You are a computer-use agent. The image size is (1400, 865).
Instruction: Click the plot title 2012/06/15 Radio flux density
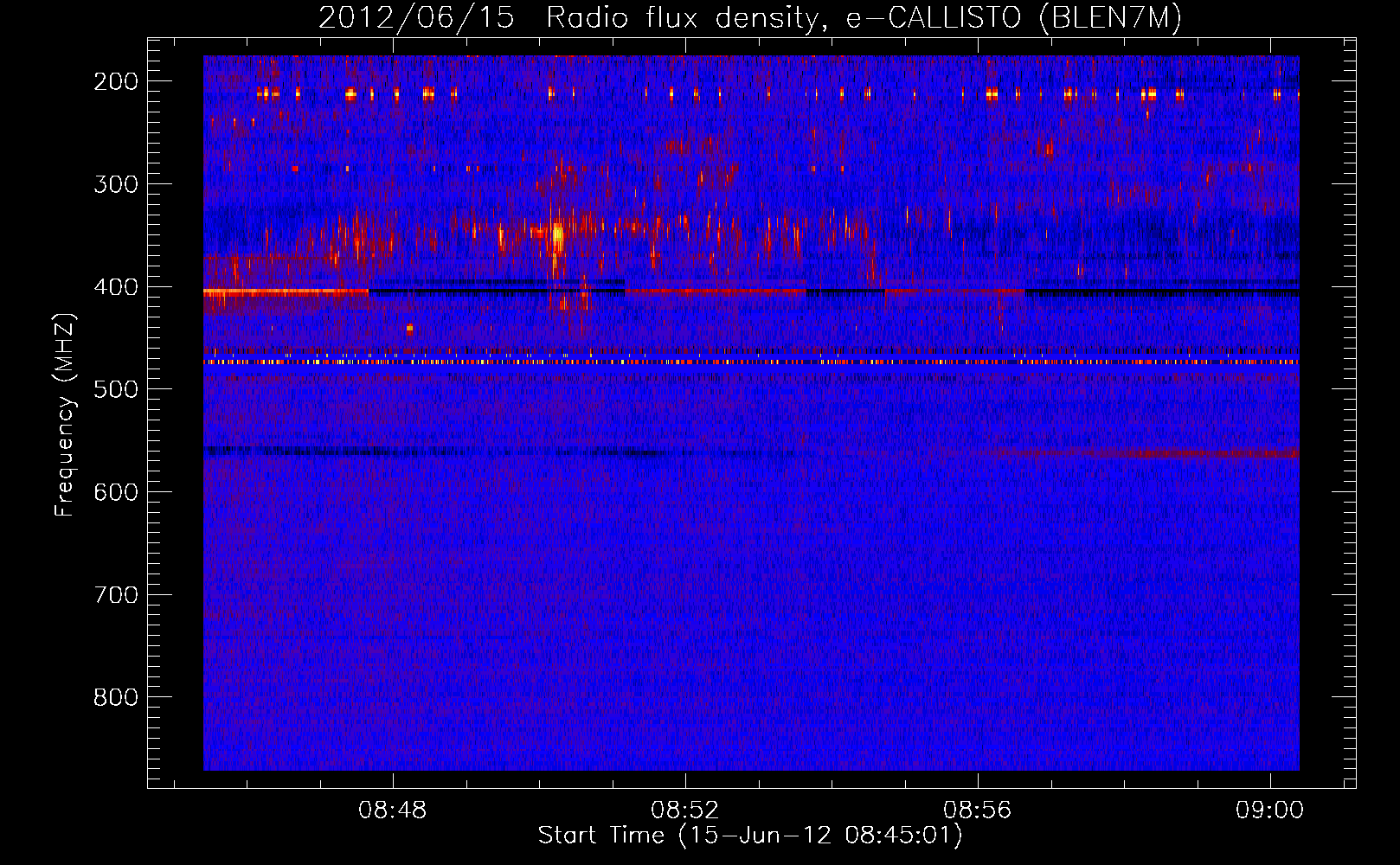[x=749, y=17]
